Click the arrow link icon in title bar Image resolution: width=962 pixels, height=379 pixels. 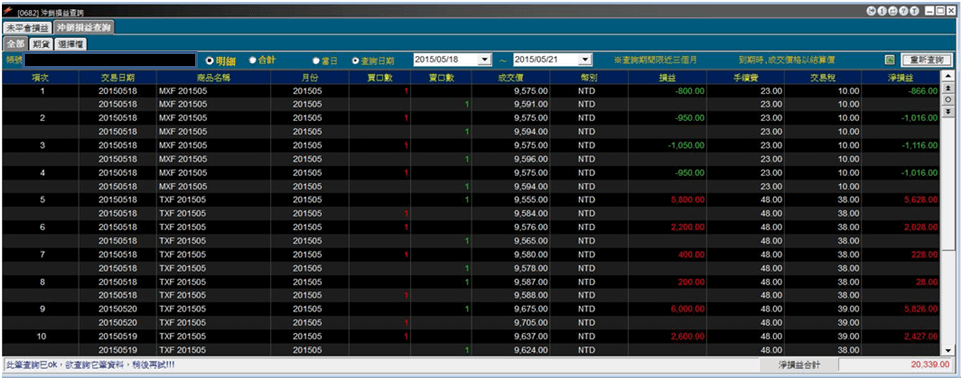[x=871, y=11]
